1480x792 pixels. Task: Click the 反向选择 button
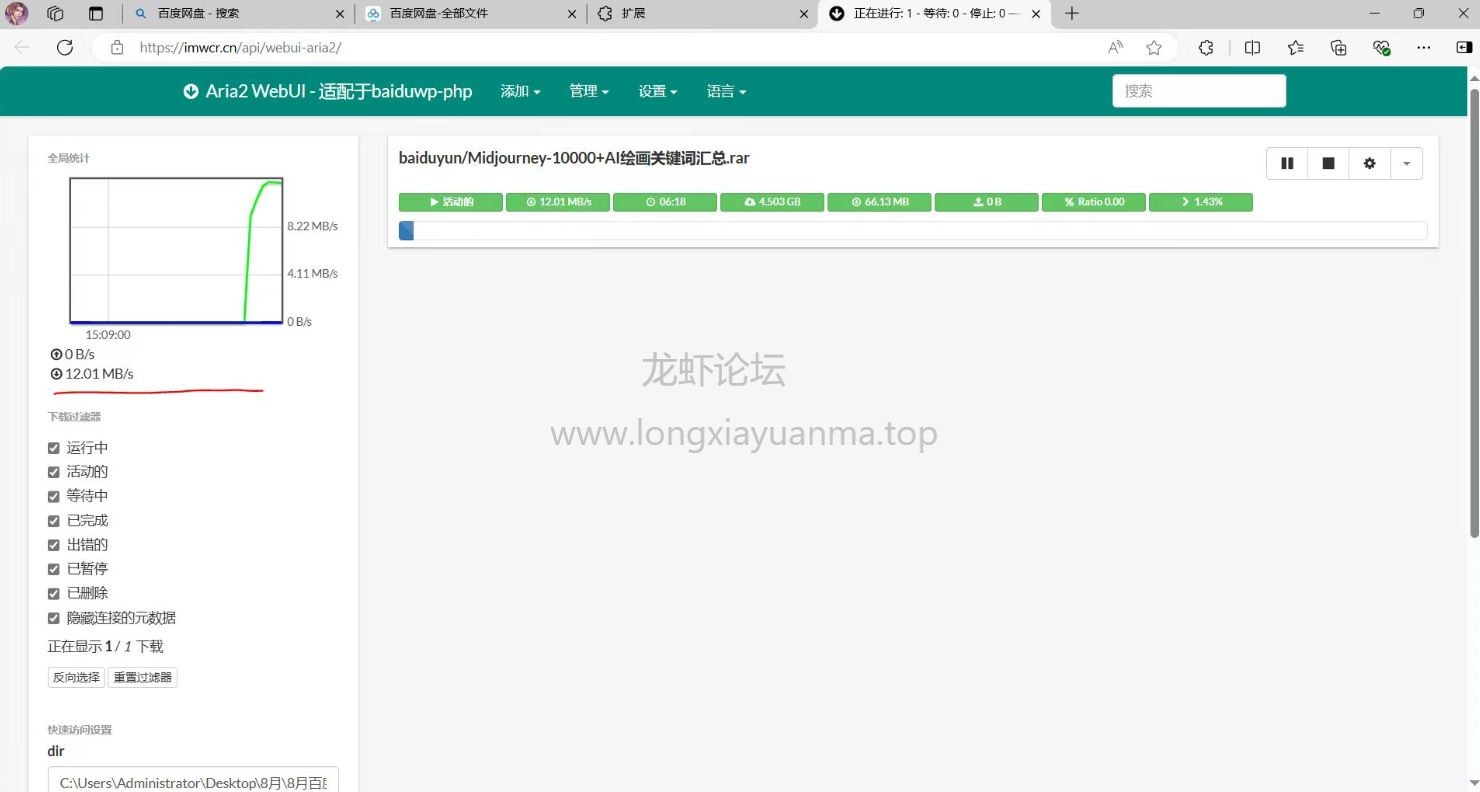coord(76,677)
